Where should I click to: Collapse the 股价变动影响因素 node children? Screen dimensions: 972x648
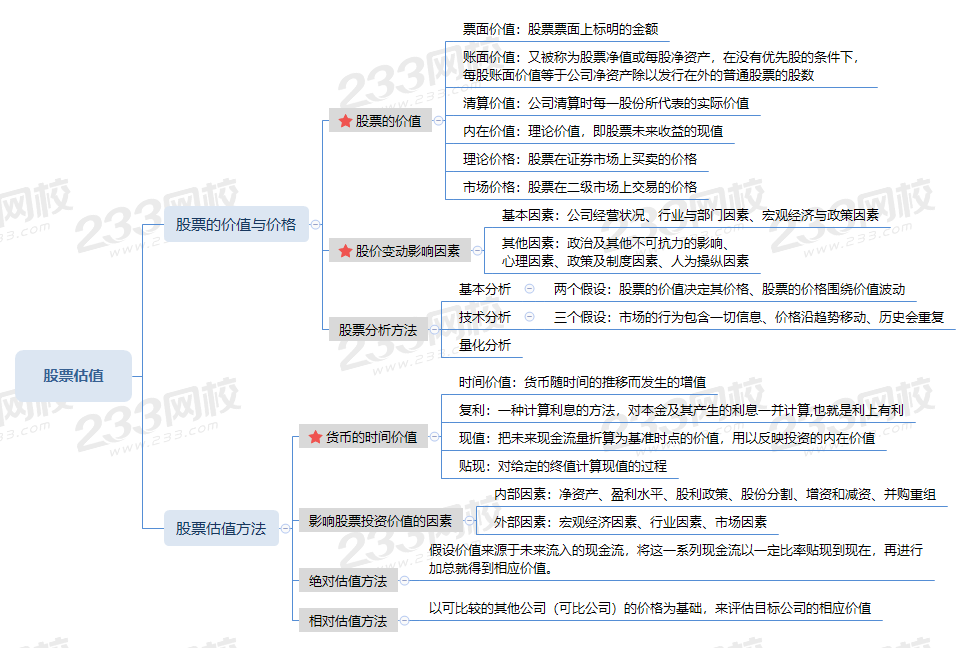pos(477,251)
